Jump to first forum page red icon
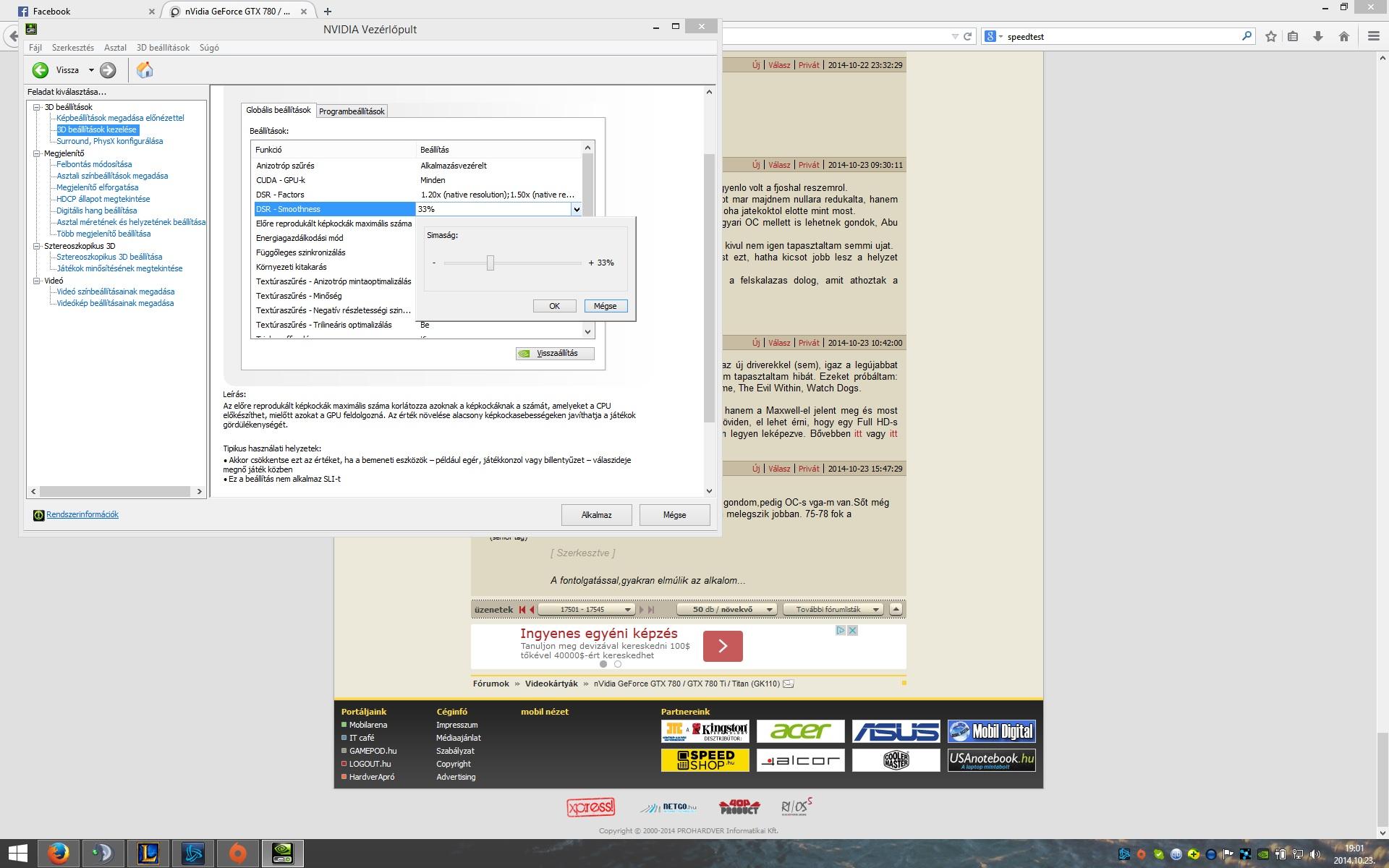This screenshot has width=1389, height=868. [522, 610]
